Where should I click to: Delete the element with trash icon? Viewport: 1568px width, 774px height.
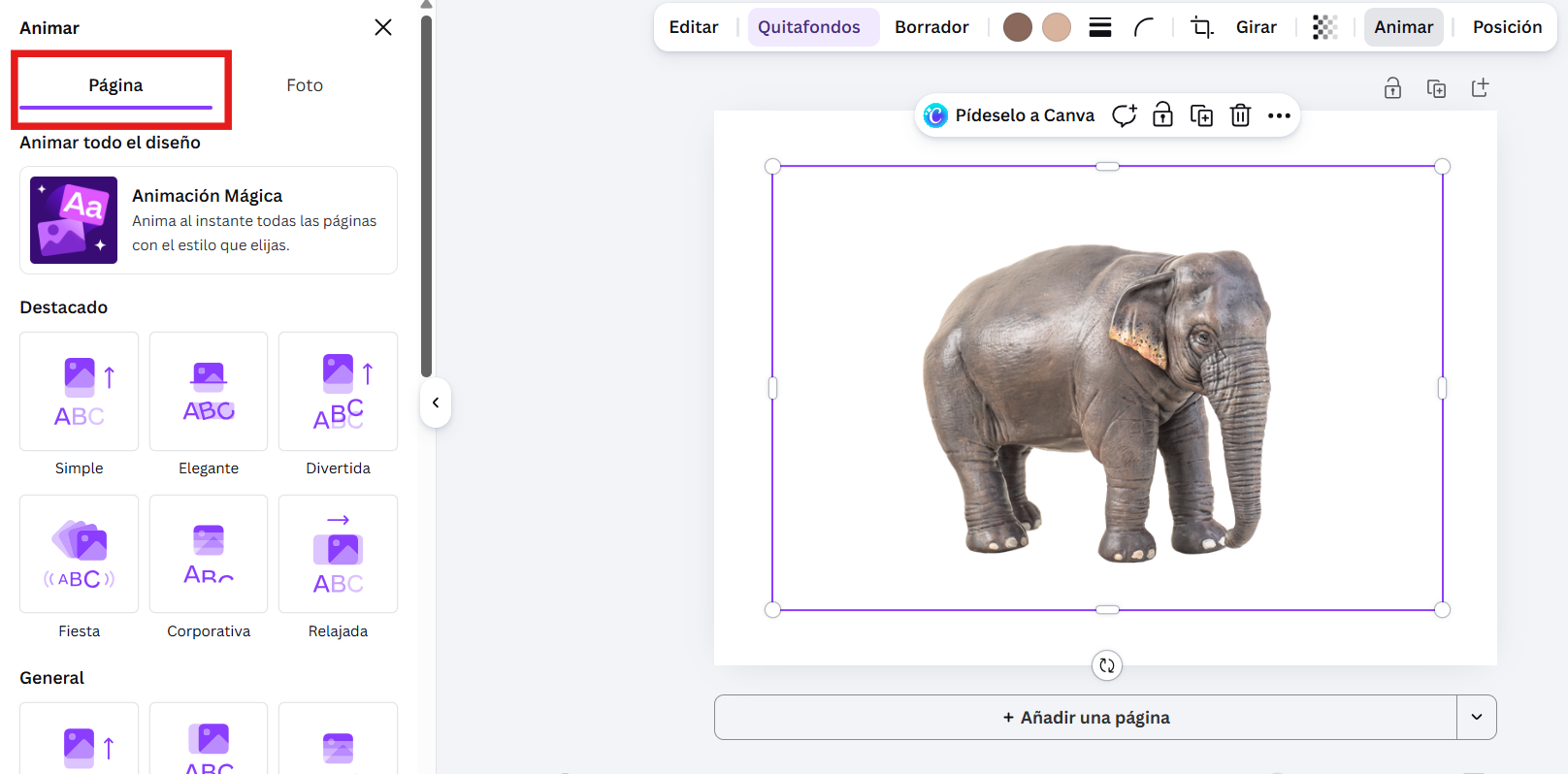pyautogui.click(x=1240, y=115)
